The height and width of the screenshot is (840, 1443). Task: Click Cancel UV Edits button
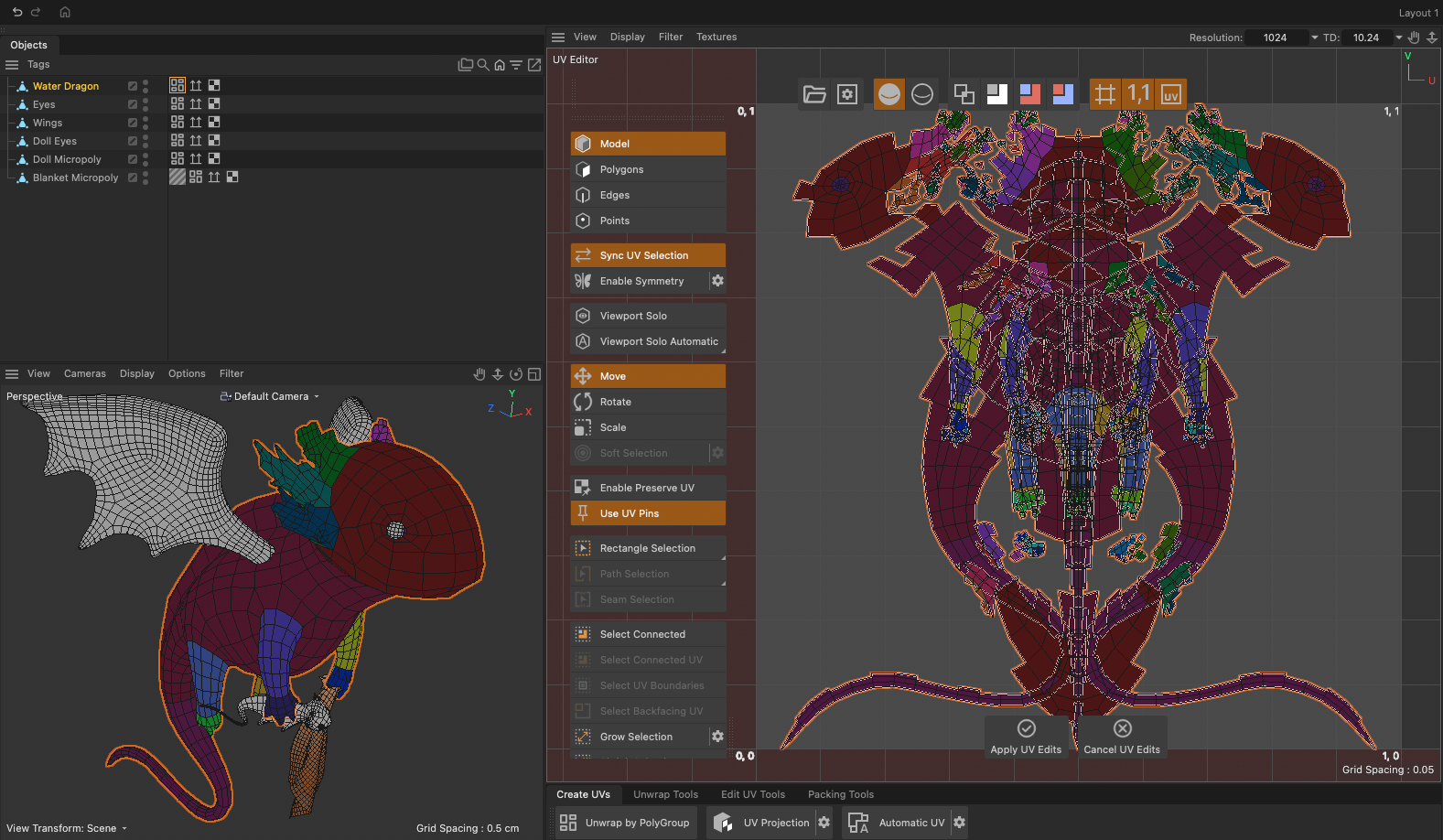click(1122, 737)
